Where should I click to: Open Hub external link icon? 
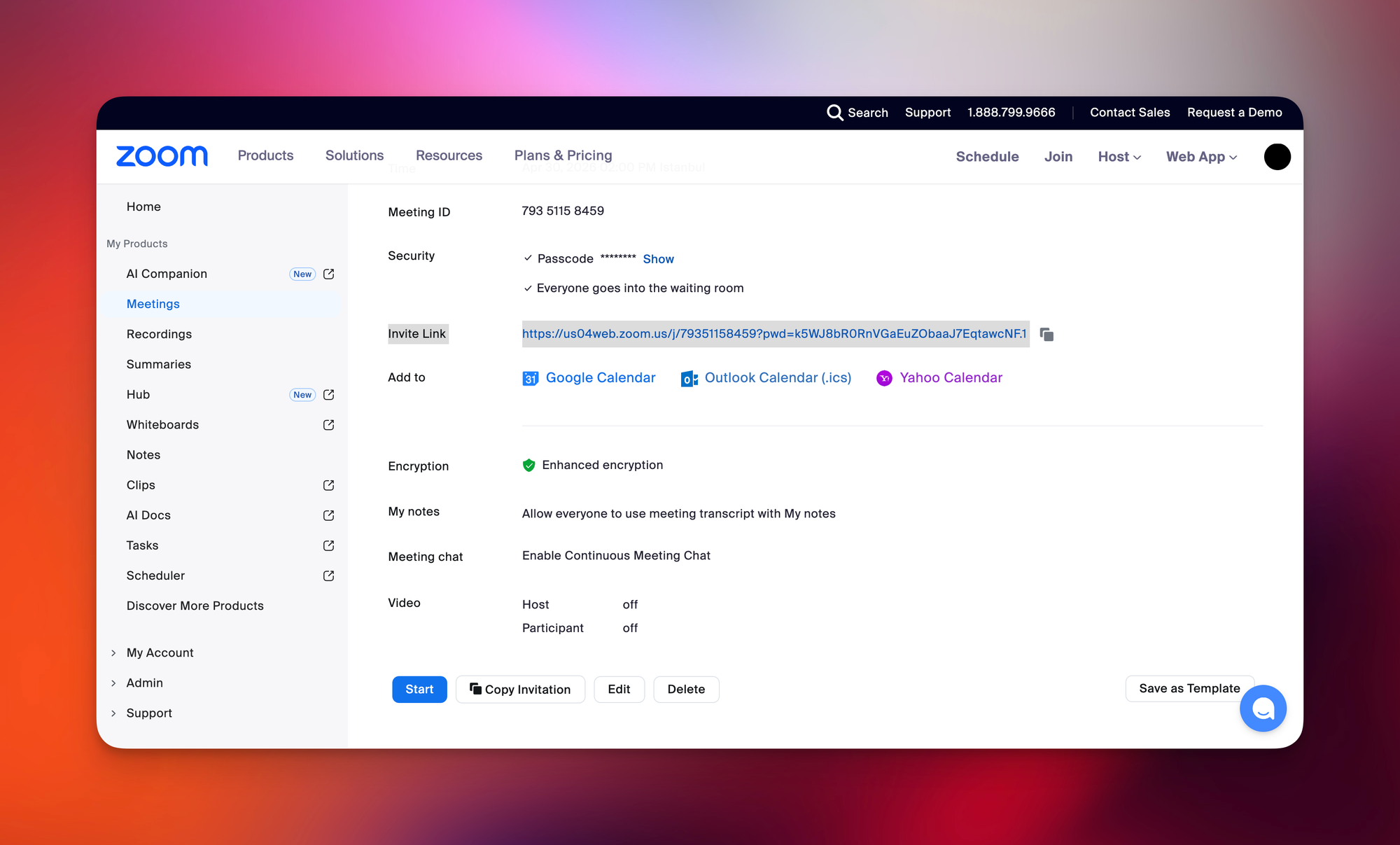[x=328, y=395]
